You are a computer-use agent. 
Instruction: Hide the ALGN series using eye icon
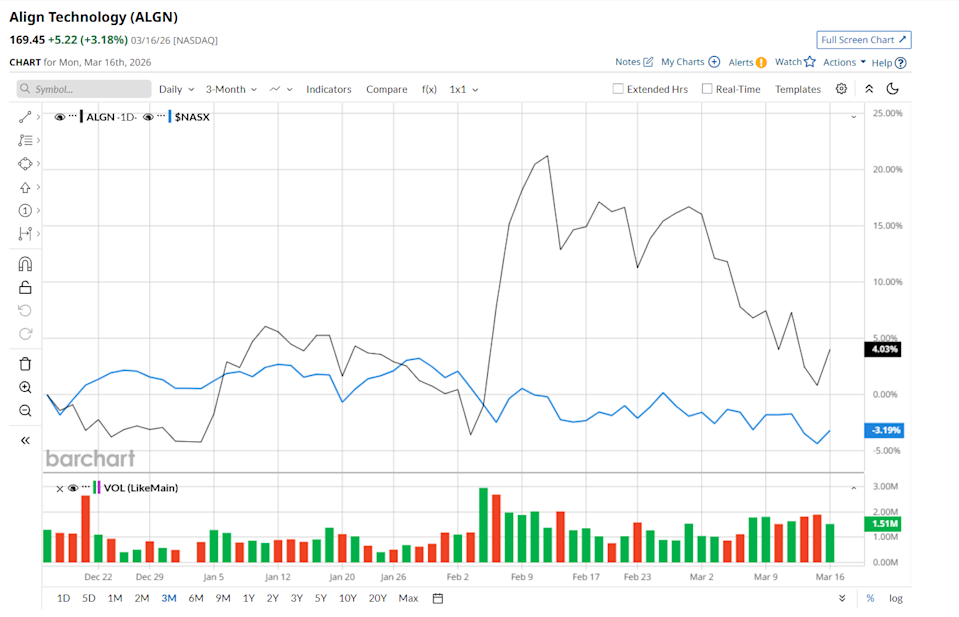(x=60, y=117)
